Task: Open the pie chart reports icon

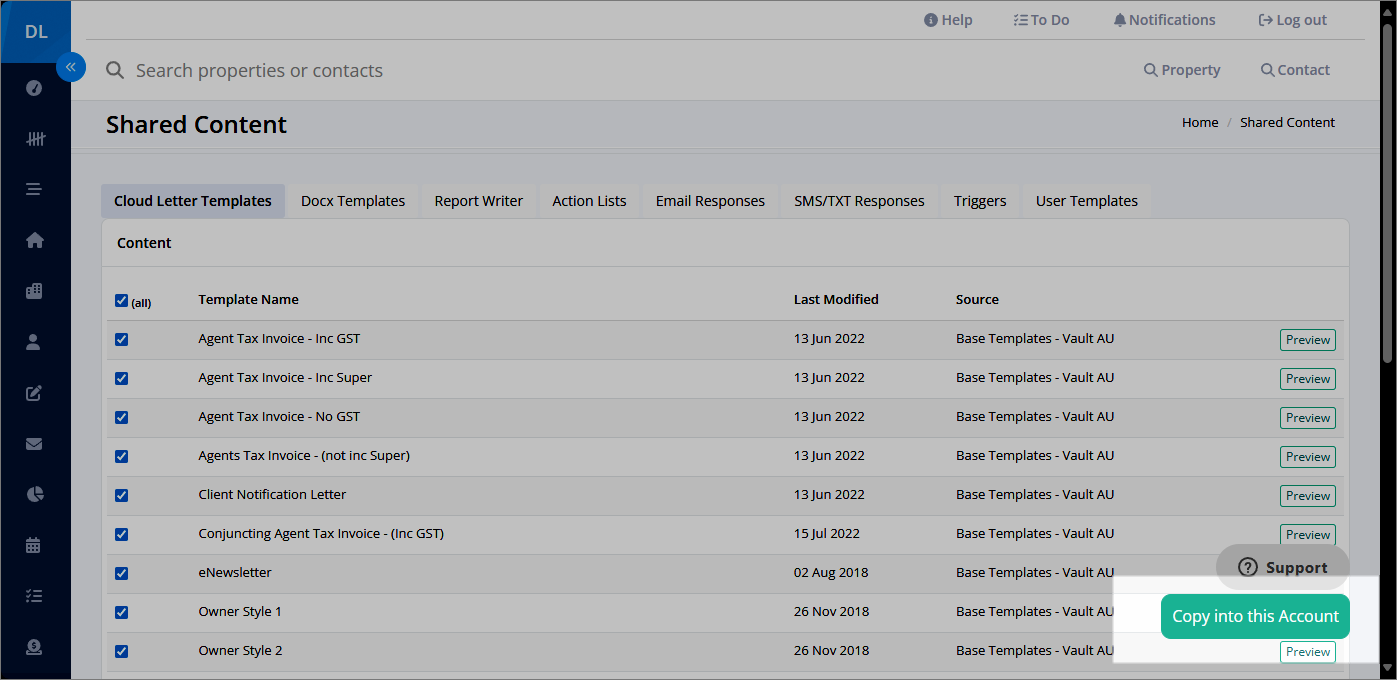Action: pyautogui.click(x=34, y=495)
